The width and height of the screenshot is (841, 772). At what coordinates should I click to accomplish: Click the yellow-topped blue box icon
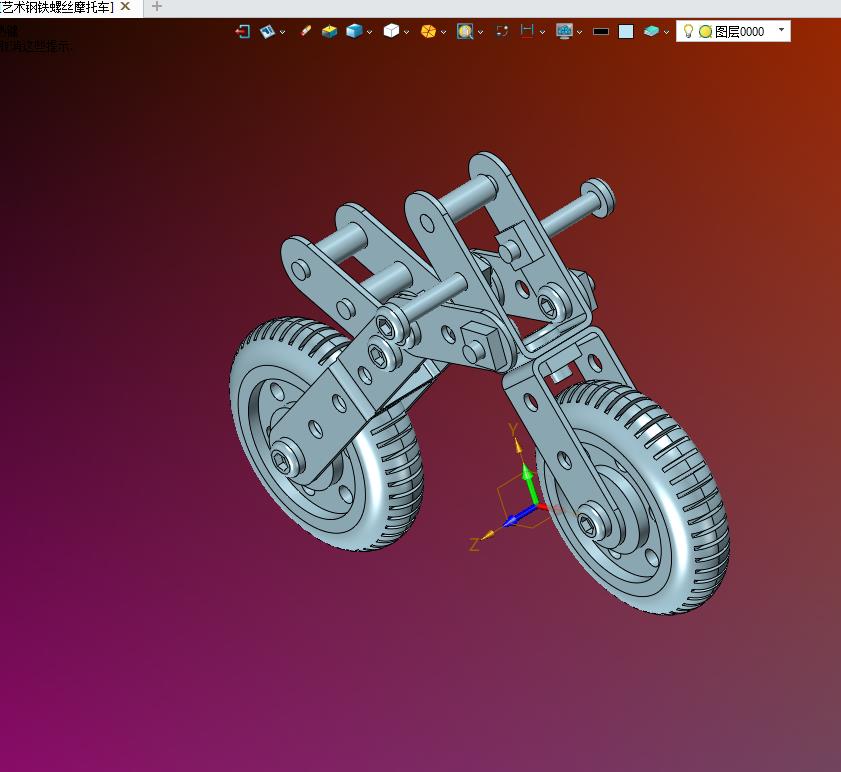point(329,32)
